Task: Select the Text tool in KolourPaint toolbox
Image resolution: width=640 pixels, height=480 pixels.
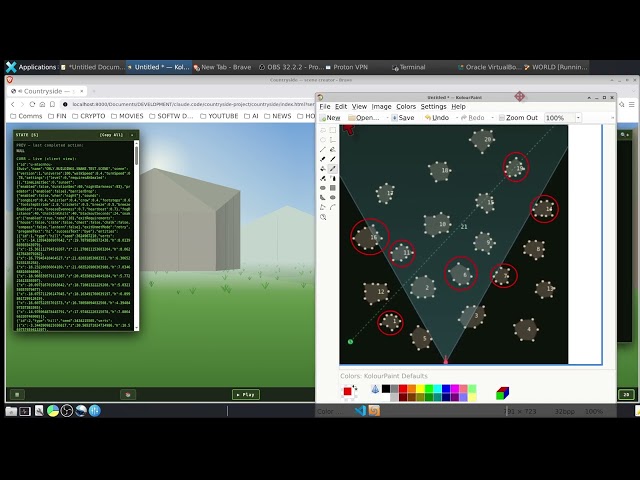Action: click(333, 140)
